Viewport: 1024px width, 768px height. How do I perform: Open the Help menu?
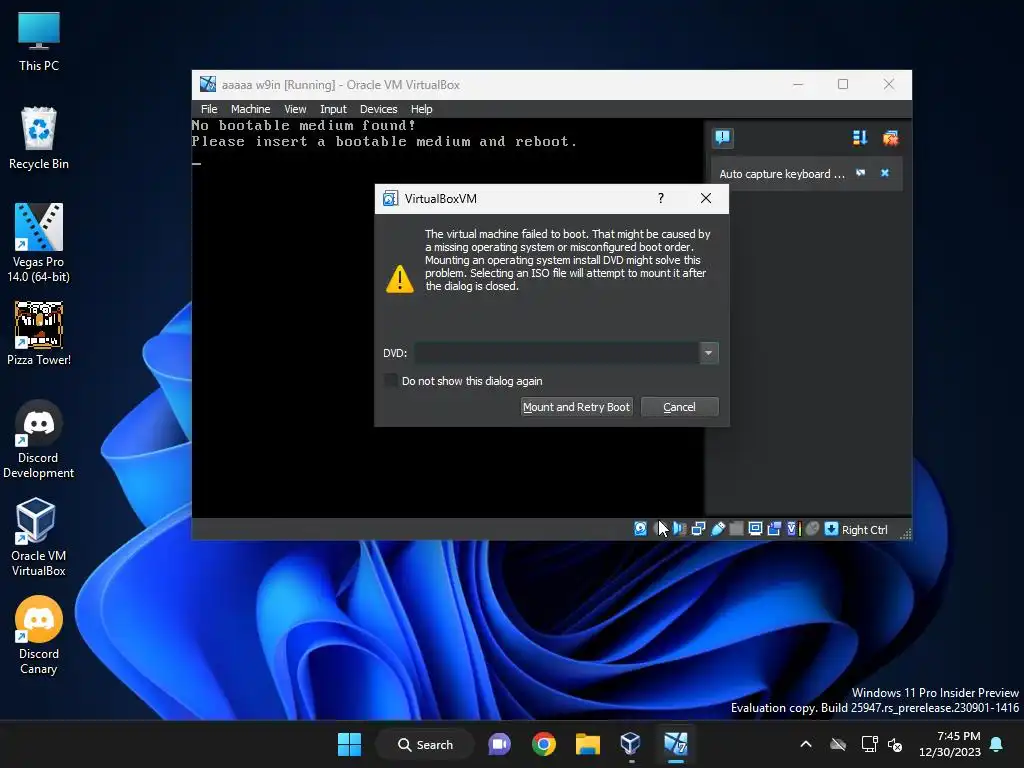pyautogui.click(x=421, y=109)
